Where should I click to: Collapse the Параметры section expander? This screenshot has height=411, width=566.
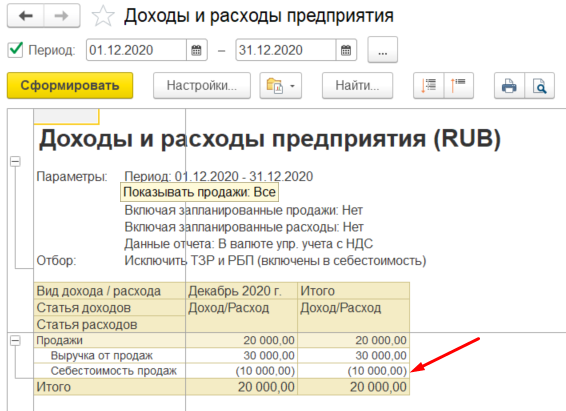point(15,161)
